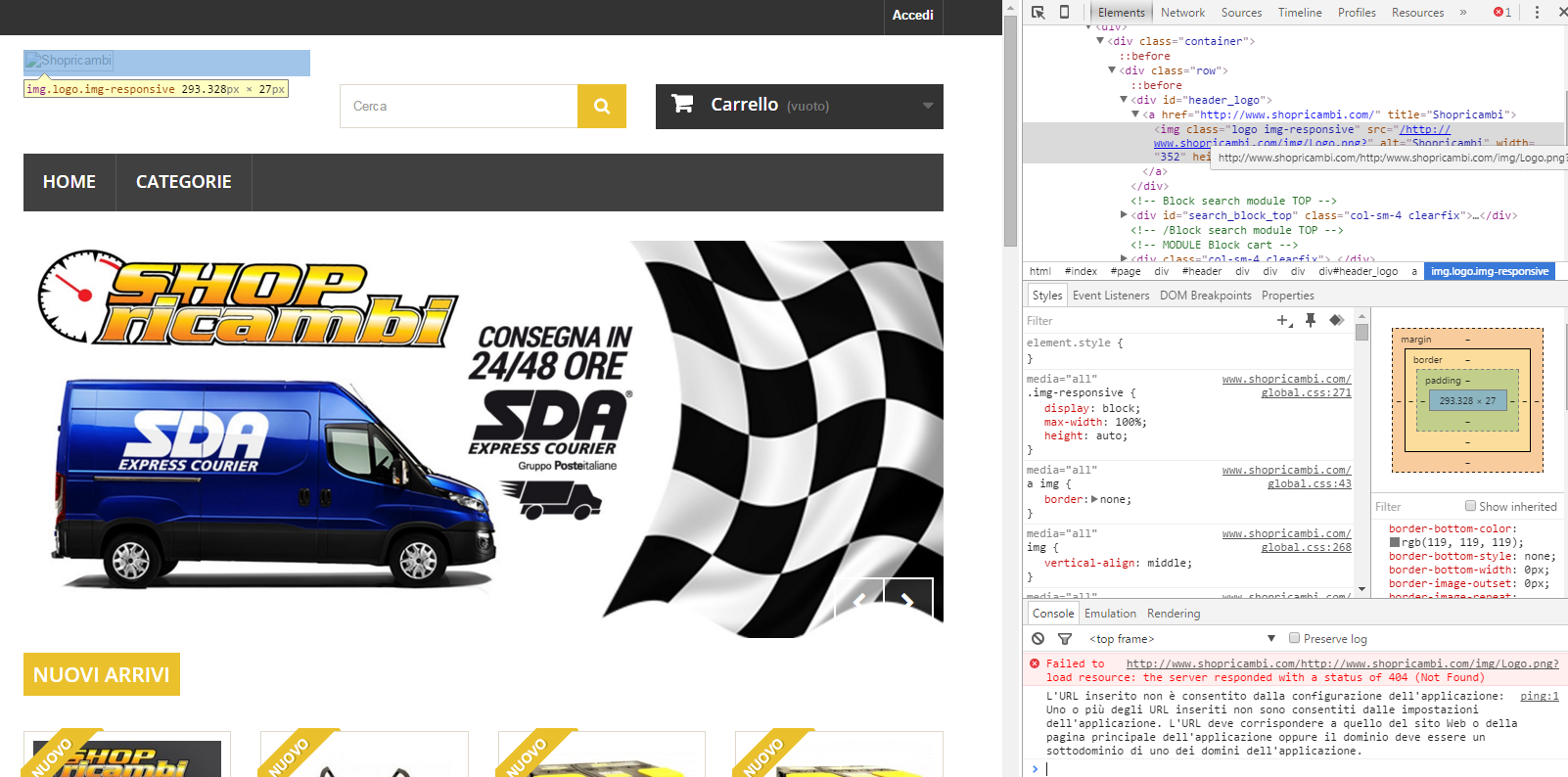Image resolution: width=1568 pixels, height=777 pixels.
Task: Click the Accedi login link
Action: 913,15
